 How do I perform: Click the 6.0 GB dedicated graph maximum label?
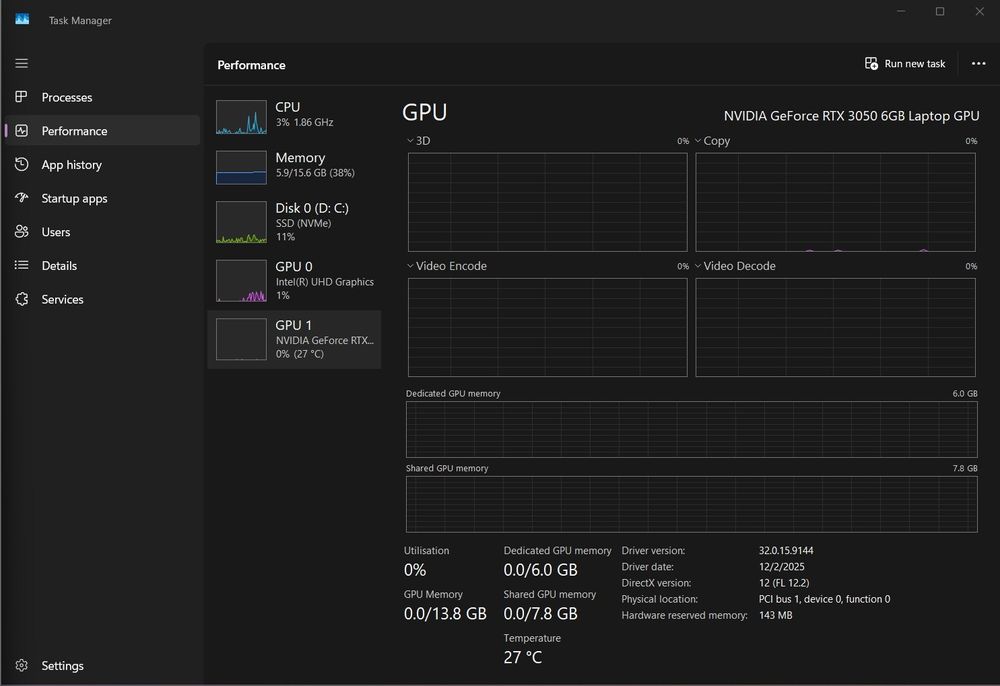[965, 393]
